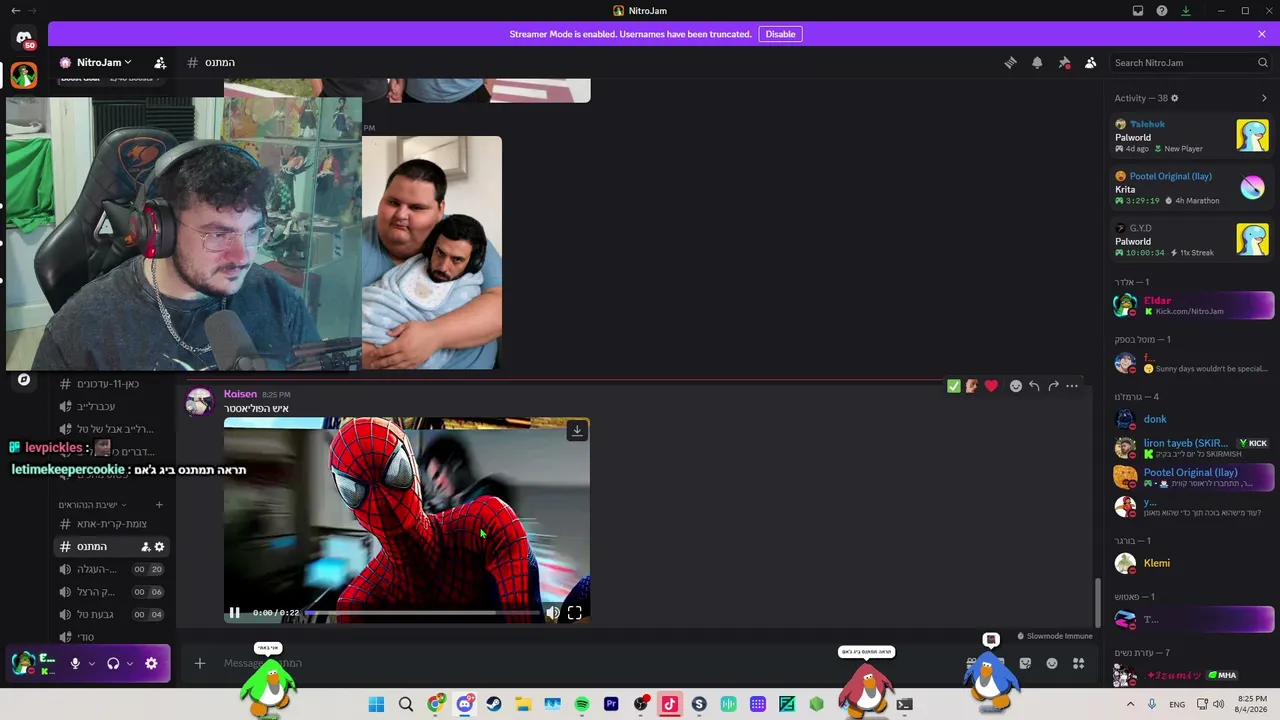Image resolution: width=1280 pixels, height=720 pixels.
Task: Click the plus attachment button in message box
Action: click(x=200, y=663)
